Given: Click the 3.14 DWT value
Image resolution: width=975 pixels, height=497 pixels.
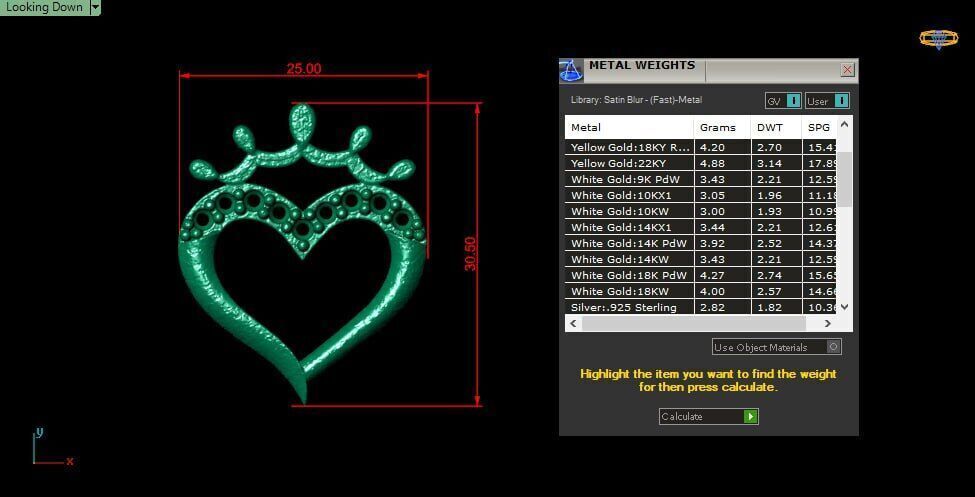Looking at the screenshot, I should [769, 164].
